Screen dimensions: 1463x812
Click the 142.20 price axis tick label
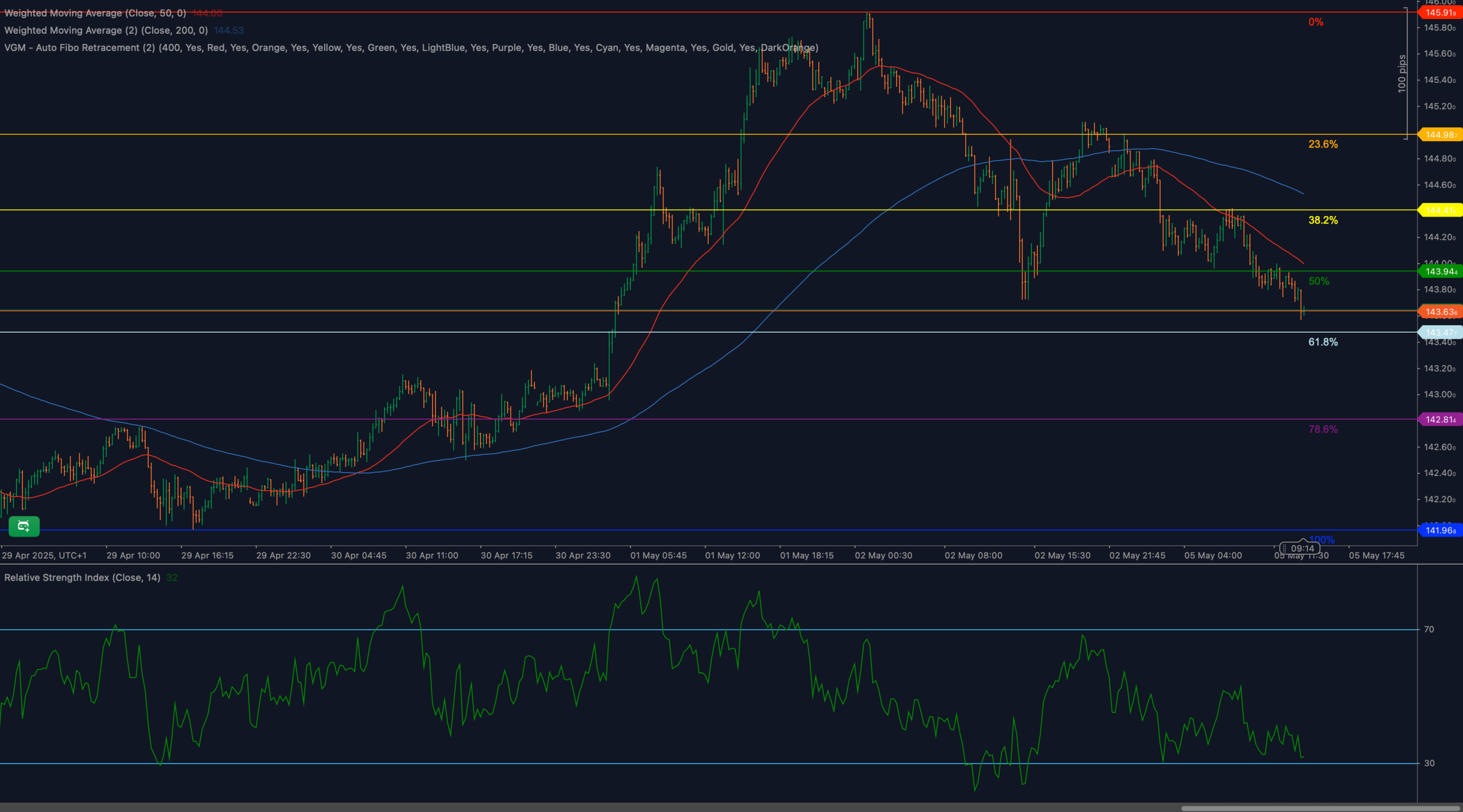click(x=1440, y=499)
